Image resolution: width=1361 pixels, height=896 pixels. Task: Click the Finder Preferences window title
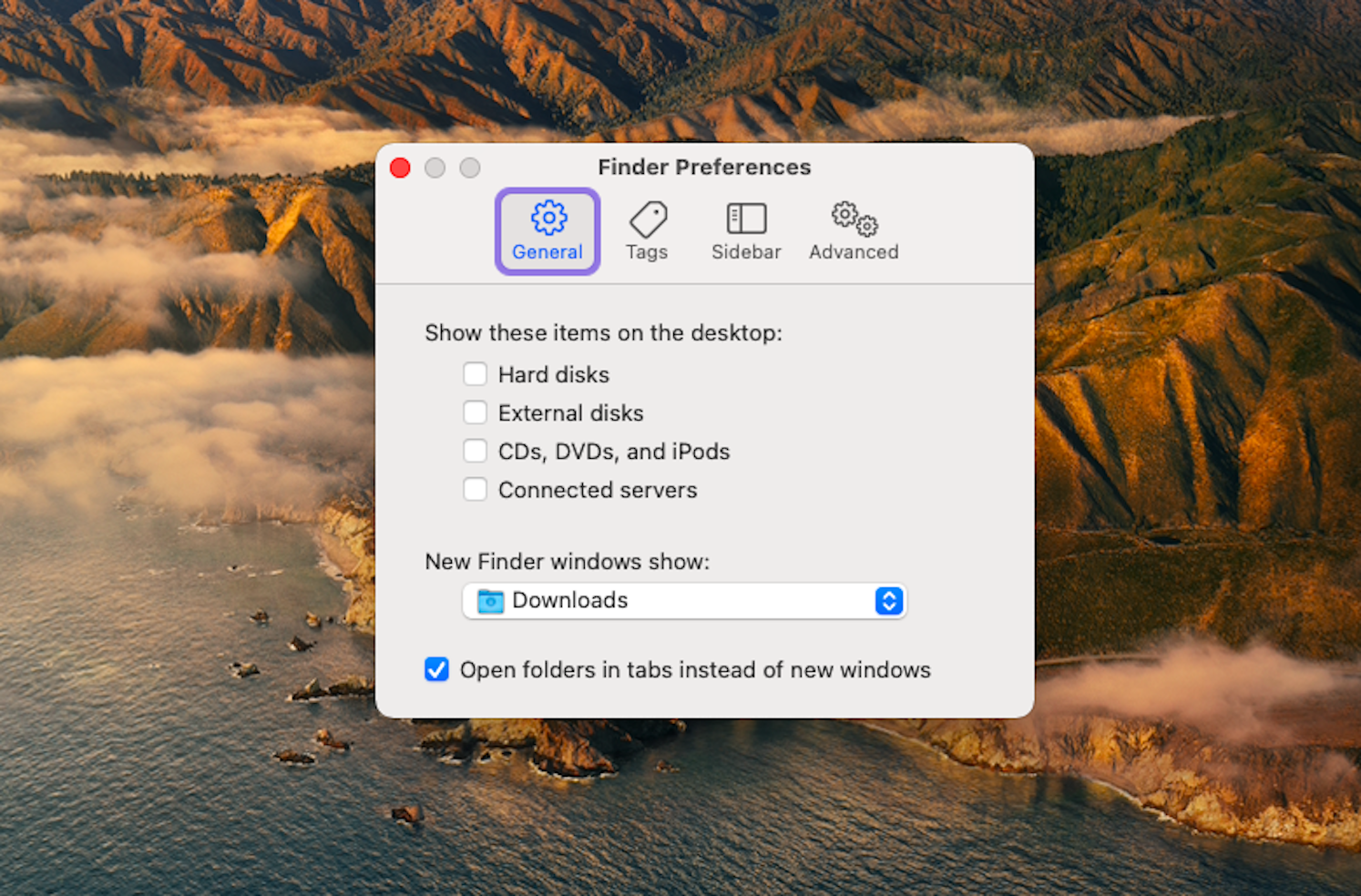tap(704, 167)
